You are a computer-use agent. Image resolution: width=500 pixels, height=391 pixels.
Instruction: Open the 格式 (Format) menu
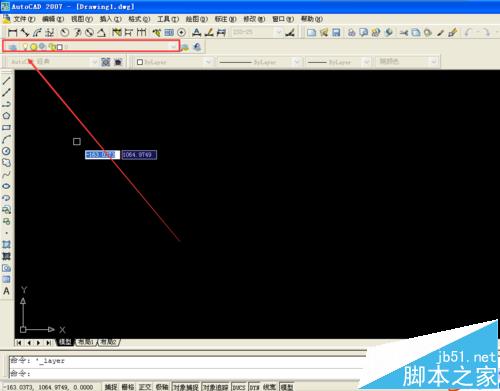click(139, 19)
